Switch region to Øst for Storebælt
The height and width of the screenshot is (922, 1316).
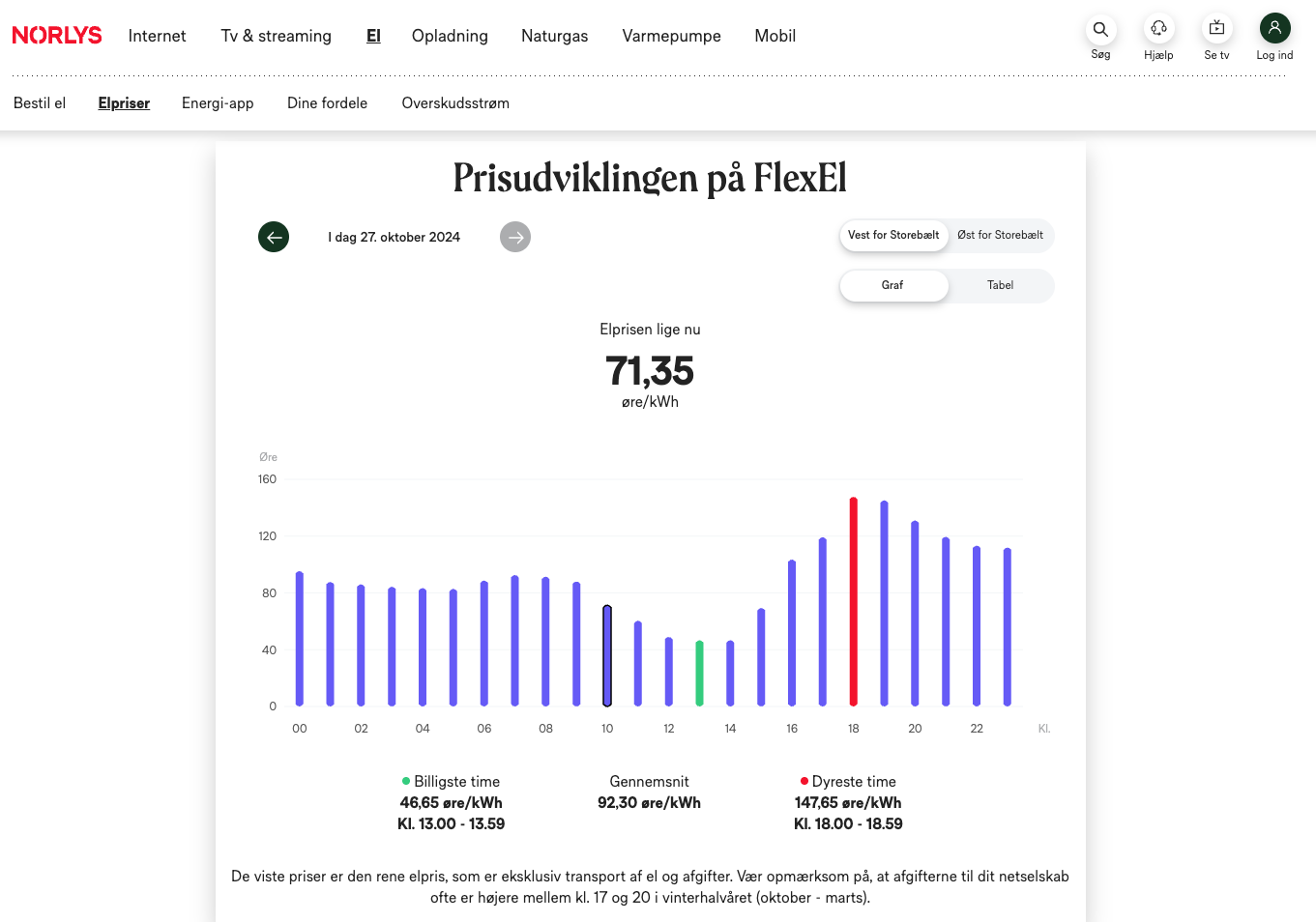(1001, 235)
